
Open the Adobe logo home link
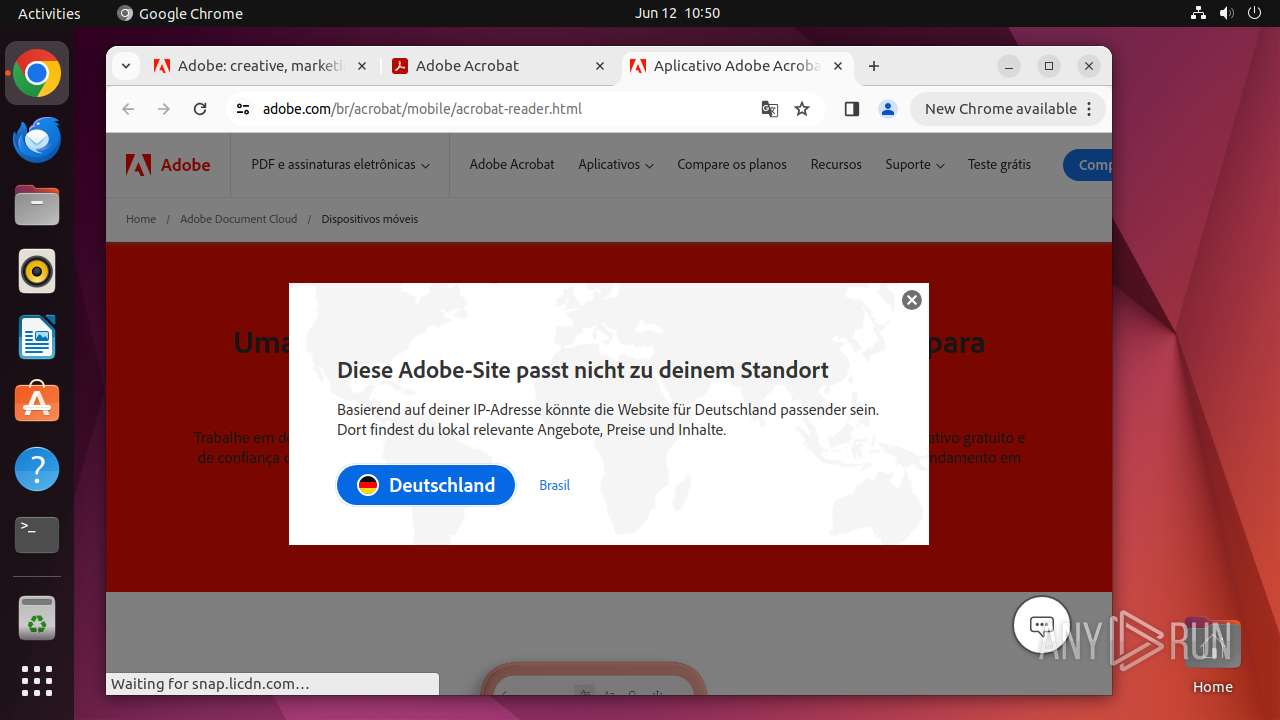tap(168, 165)
